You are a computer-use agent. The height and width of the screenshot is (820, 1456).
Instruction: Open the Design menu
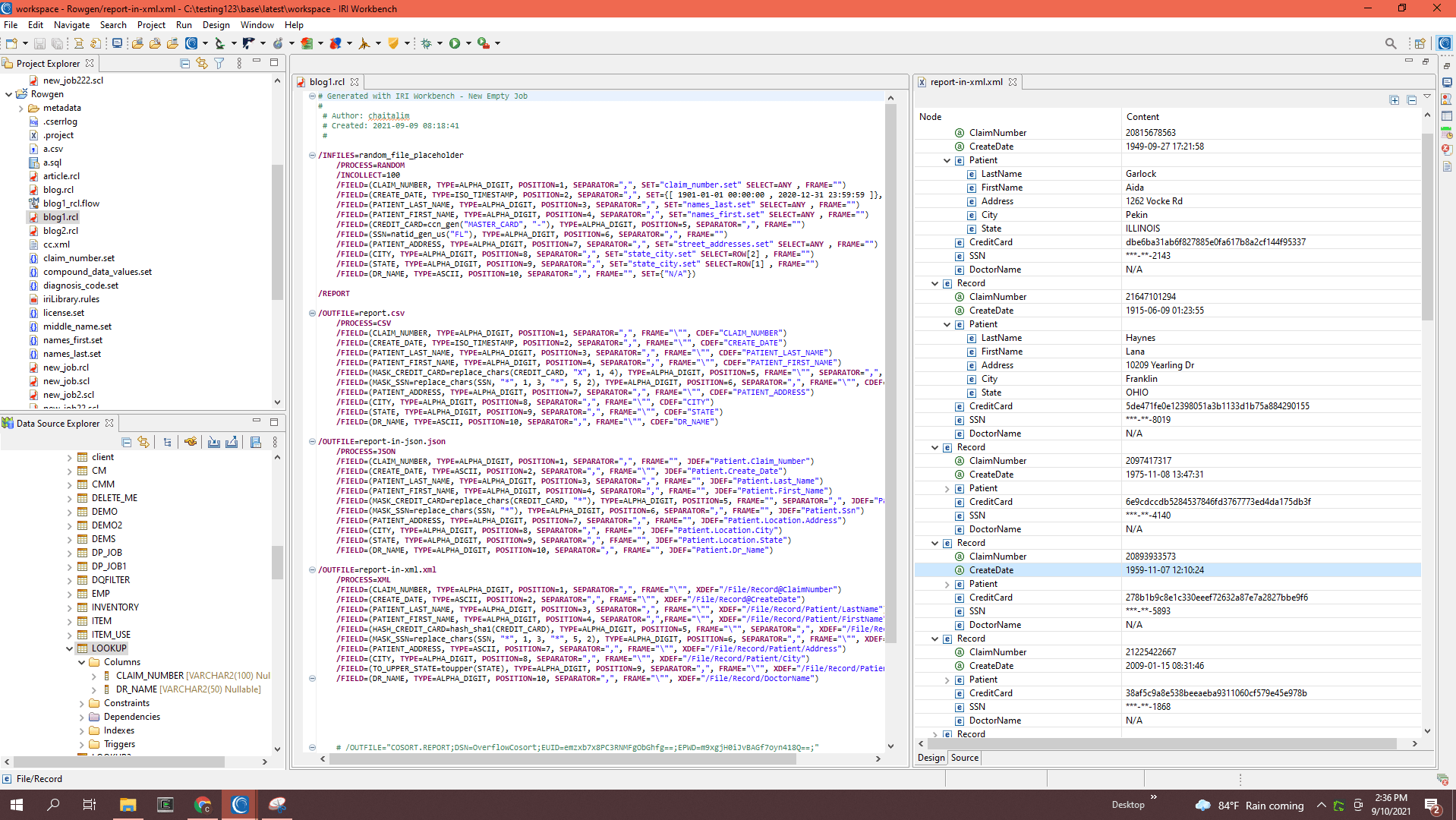pyautogui.click(x=216, y=25)
